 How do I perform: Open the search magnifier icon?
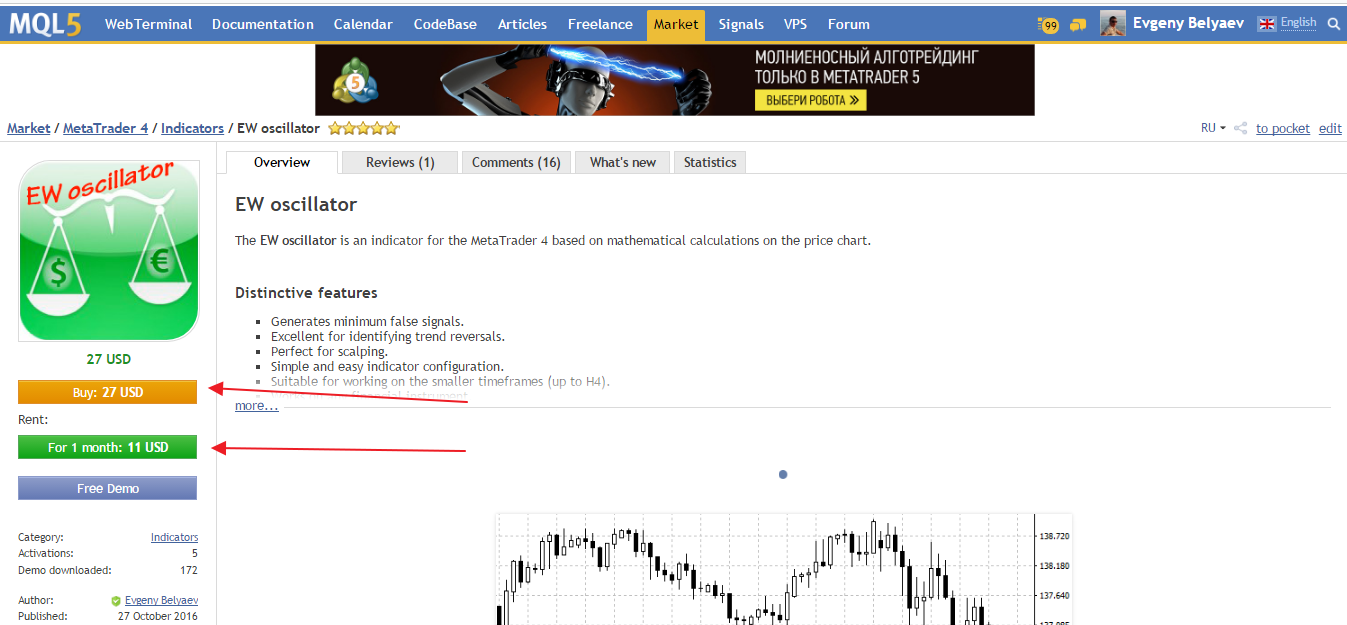[1334, 24]
